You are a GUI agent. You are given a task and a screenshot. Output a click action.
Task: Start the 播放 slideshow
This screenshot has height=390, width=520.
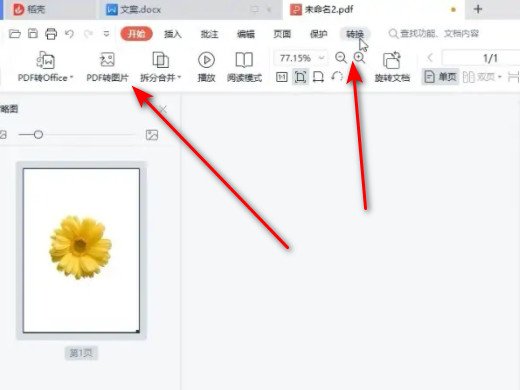point(206,66)
